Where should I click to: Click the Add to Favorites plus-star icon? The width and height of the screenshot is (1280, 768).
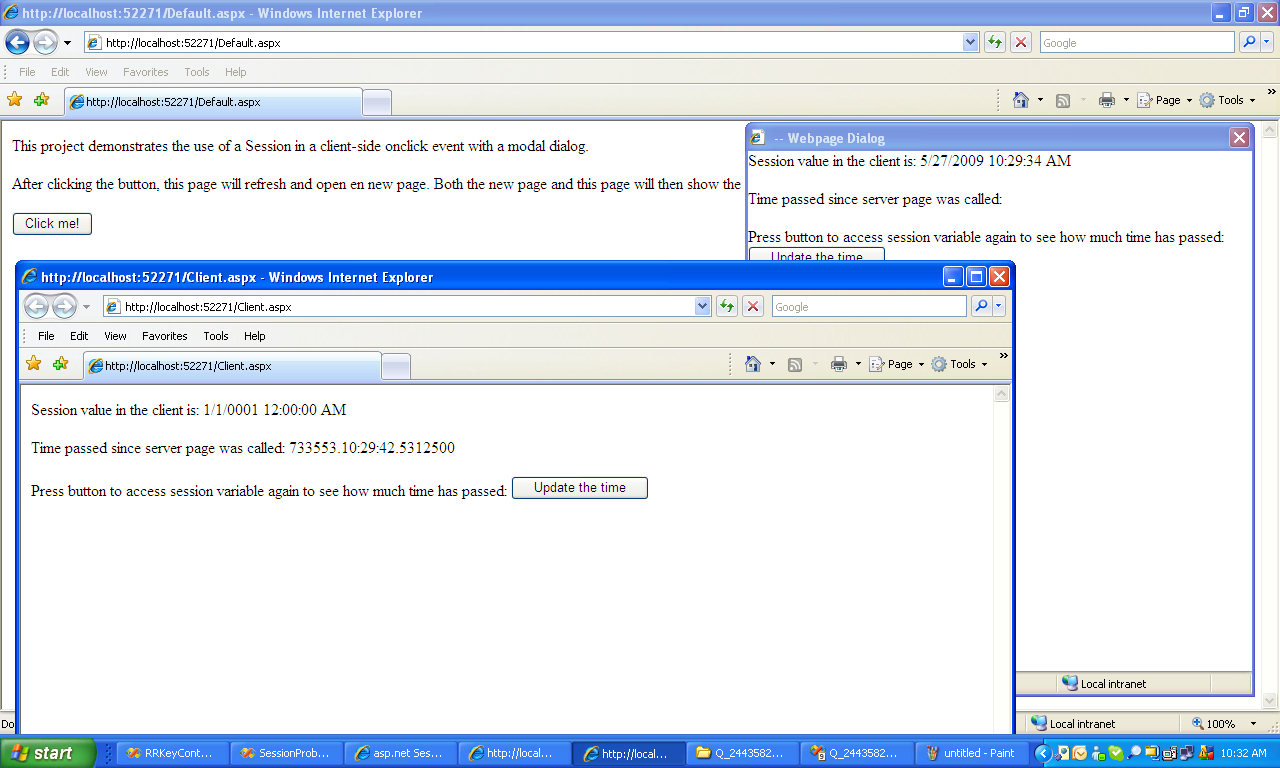coord(59,364)
